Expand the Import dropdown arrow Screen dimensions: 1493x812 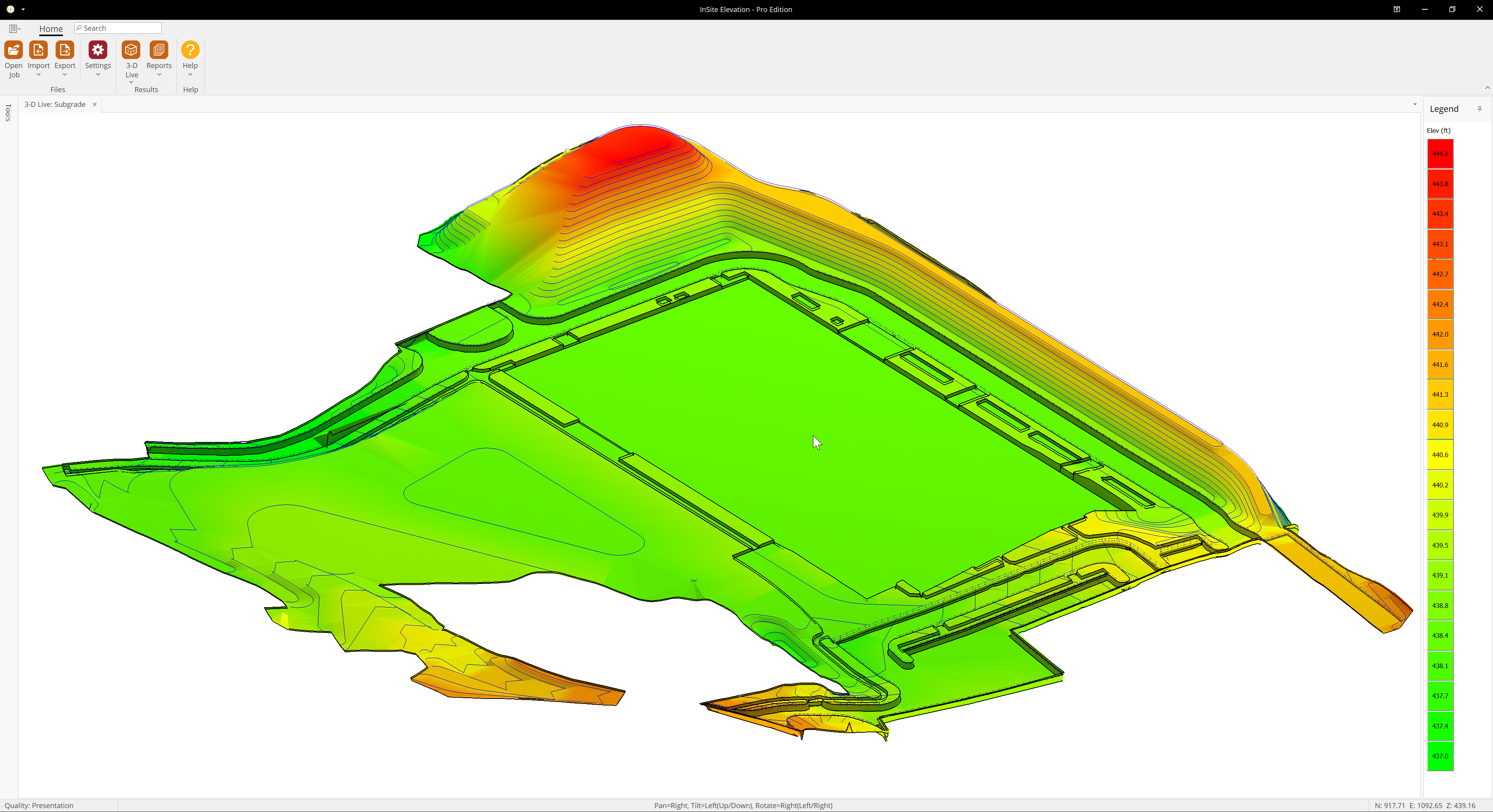click(38, 75)
